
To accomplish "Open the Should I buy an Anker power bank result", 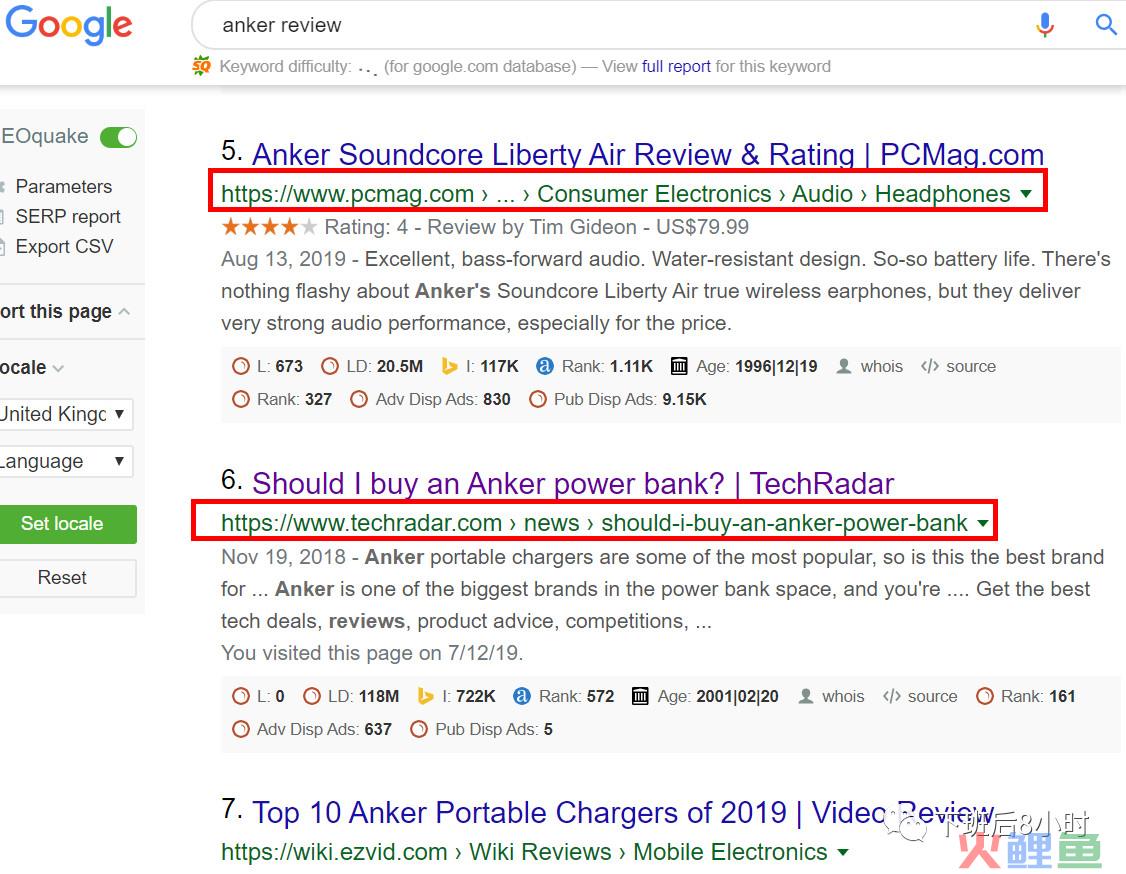I will (573, 483).
